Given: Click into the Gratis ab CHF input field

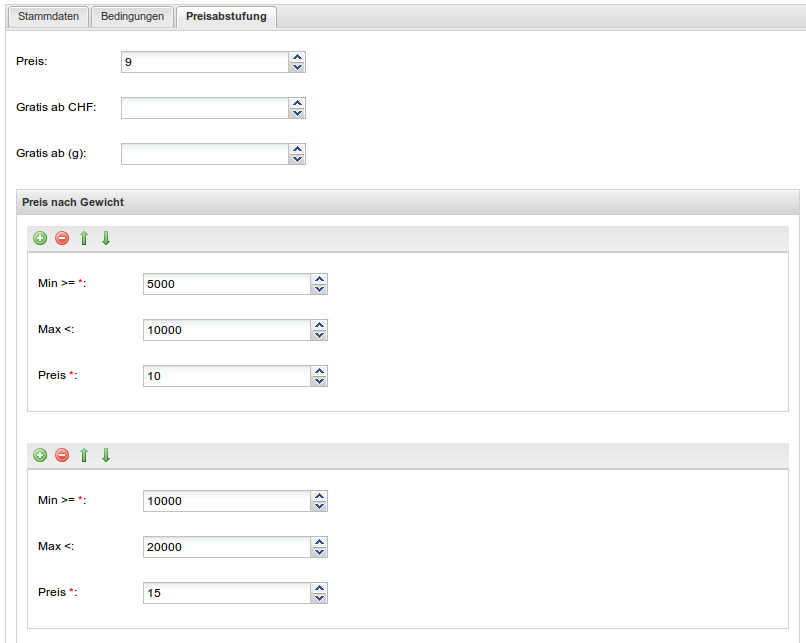Looking at the screenshot, I should tap(205, 108).
